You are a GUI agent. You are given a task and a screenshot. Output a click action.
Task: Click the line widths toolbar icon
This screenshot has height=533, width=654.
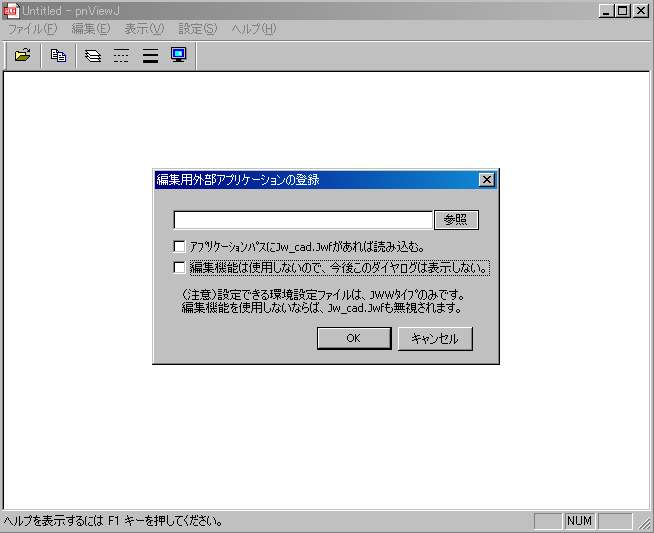click(x=150, y=55)
